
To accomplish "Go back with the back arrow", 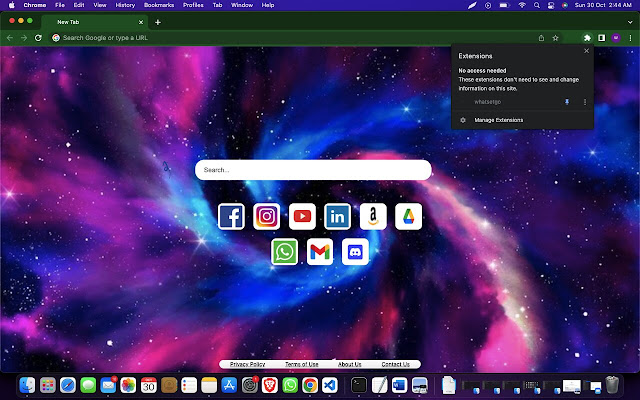I will (x=10, y=38).
